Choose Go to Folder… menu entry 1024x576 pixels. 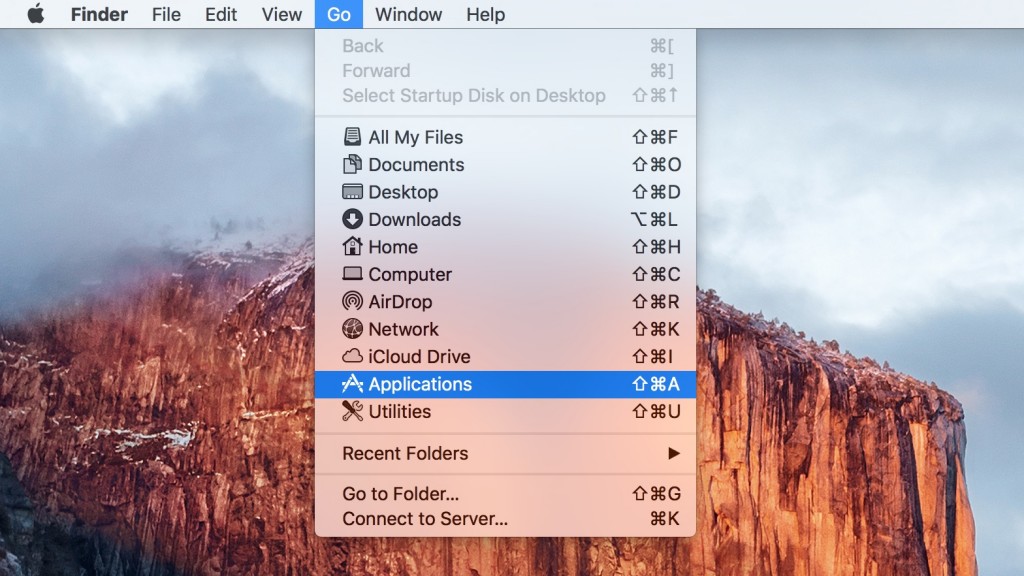tap(505, 494)
